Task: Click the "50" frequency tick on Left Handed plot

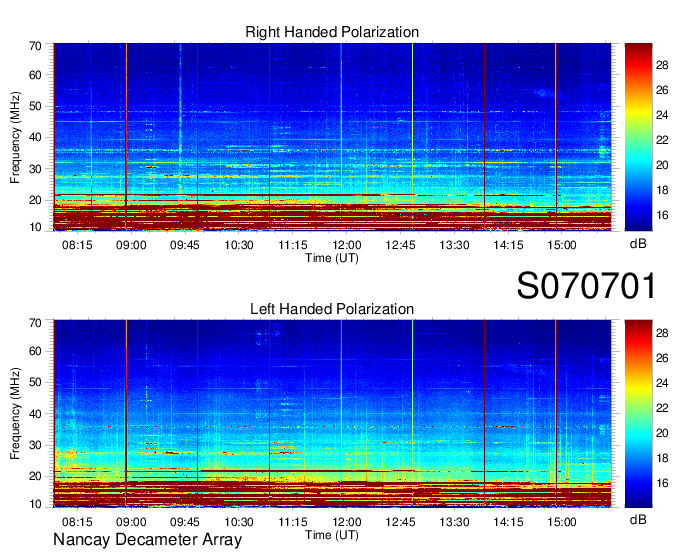Action: (x=35, y=382)
